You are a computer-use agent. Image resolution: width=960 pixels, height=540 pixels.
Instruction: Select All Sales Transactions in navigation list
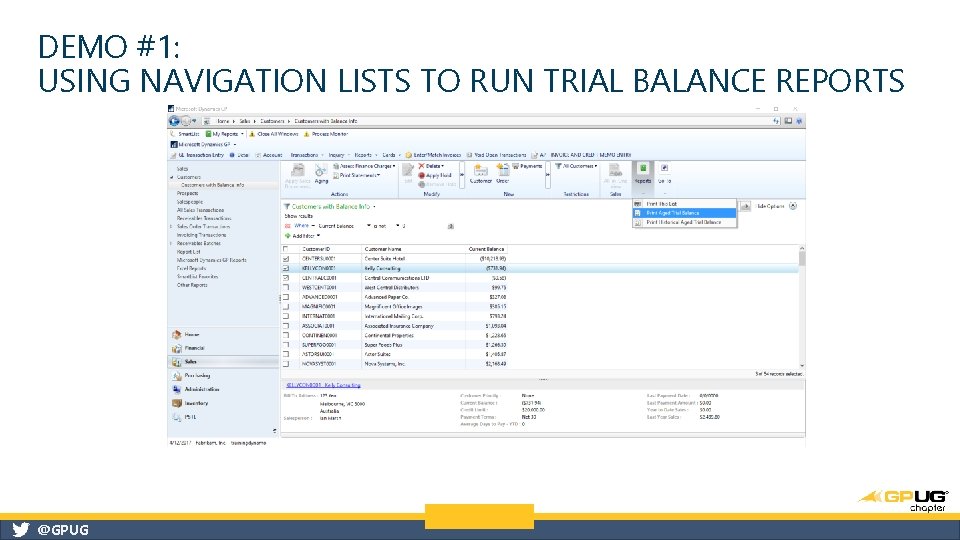pos(200,210)
